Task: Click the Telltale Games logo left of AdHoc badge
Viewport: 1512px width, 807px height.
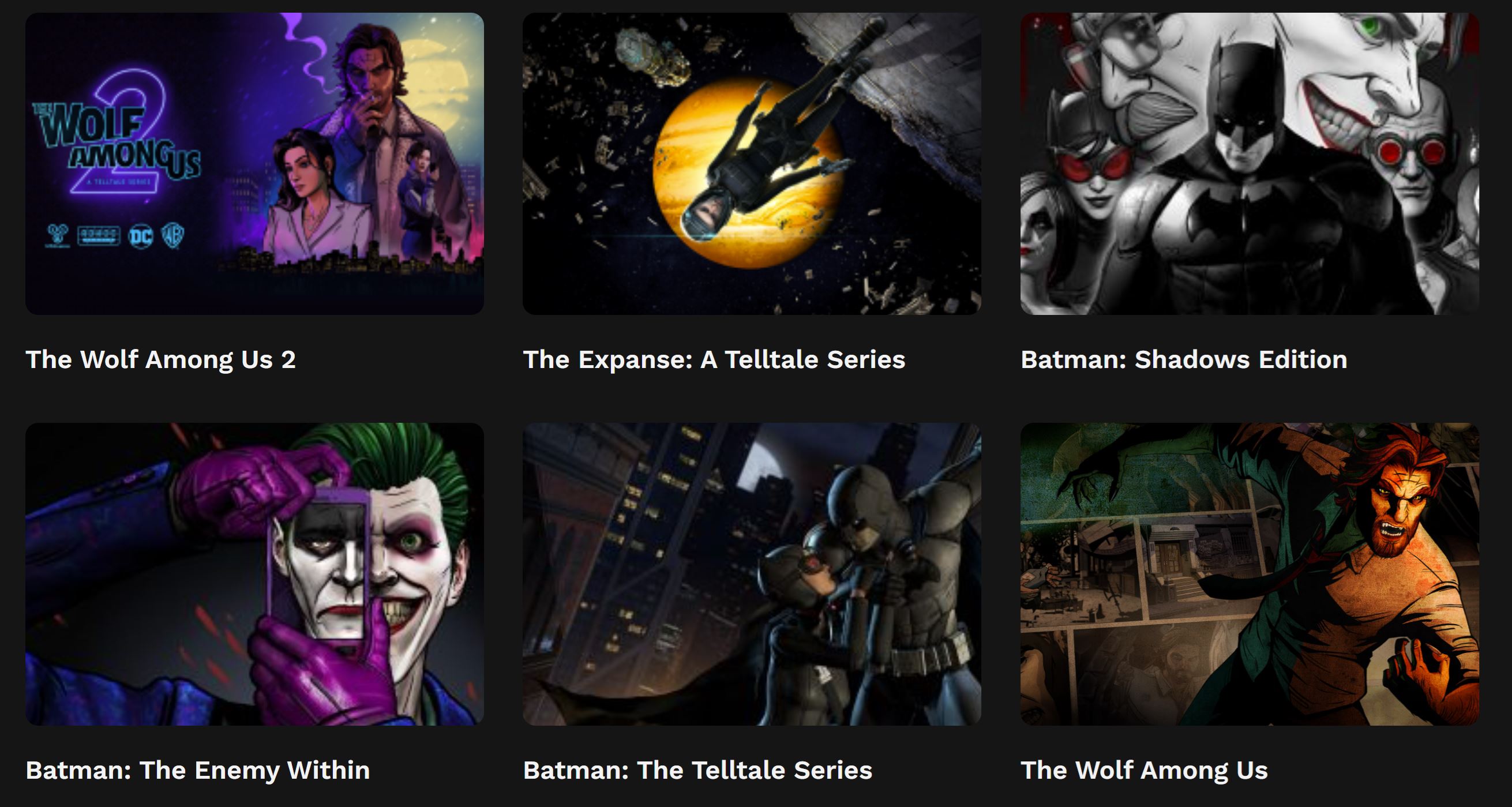Action: 58,236
